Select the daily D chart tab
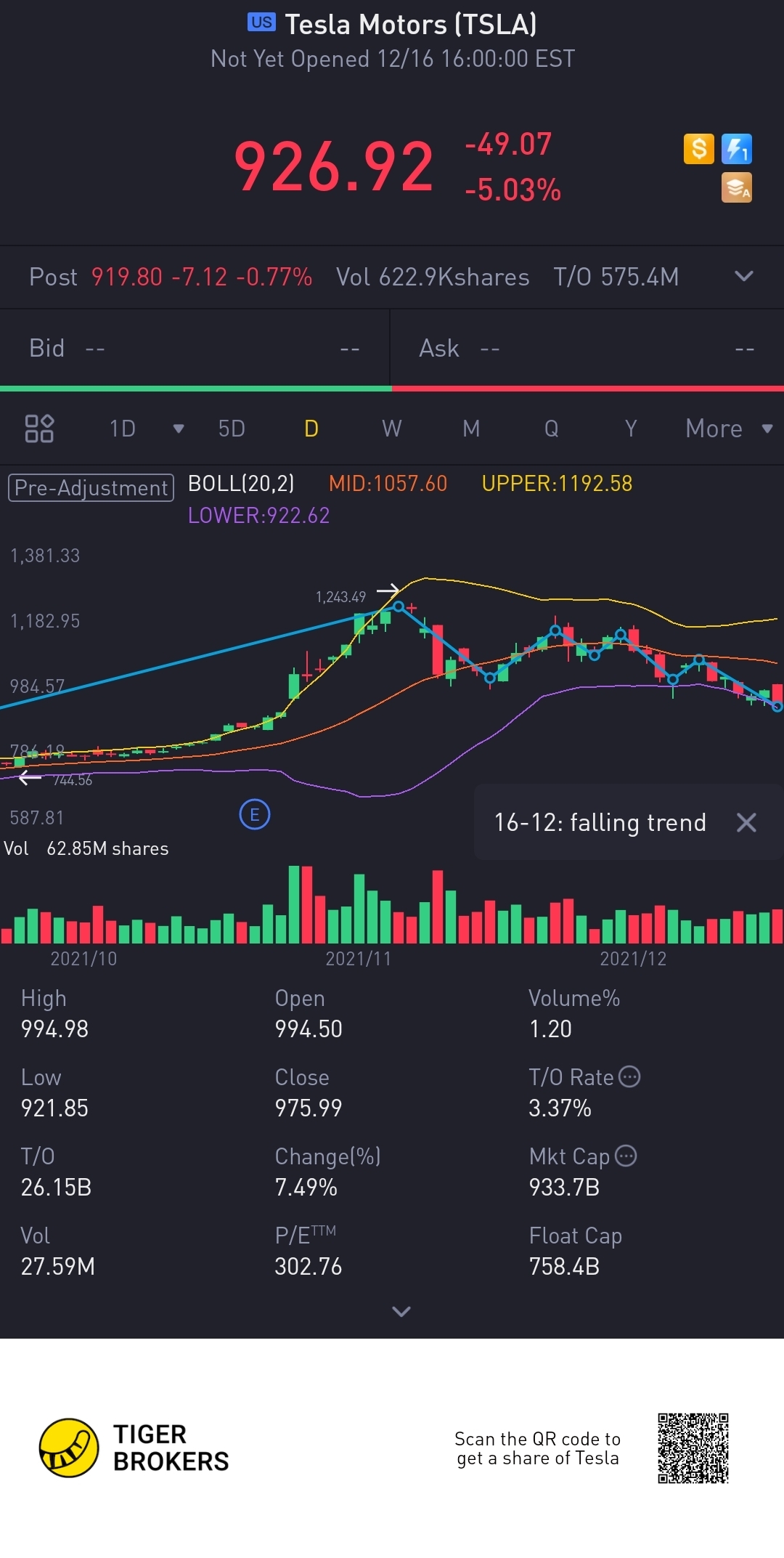784x1558 pixels. click(x=311, y=429)
